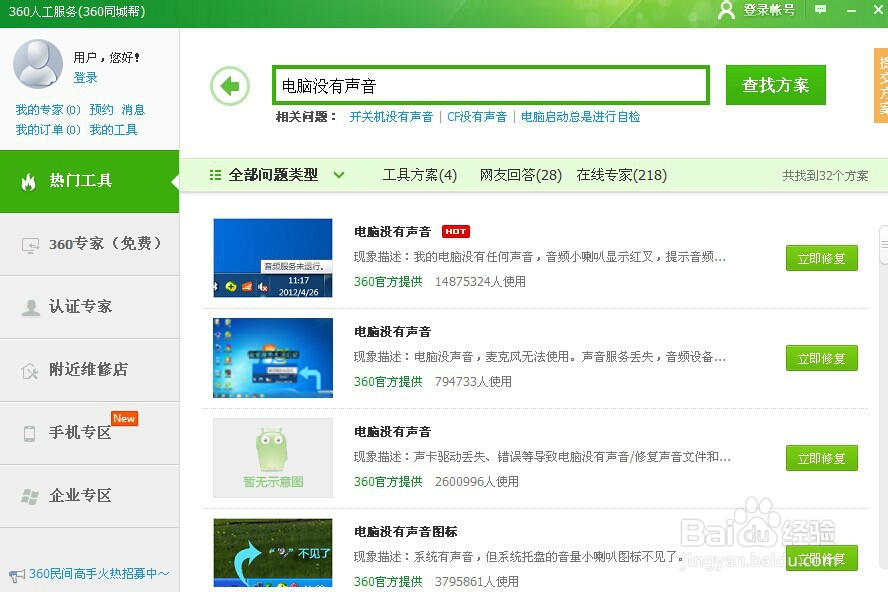
Task: Click the orange 提交方案 side tab
Action: (x=881, y=85)
